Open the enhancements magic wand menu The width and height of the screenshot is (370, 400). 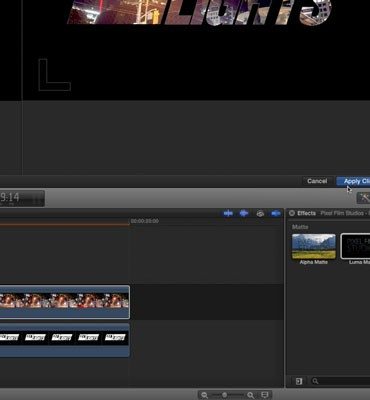pos(364,198)
